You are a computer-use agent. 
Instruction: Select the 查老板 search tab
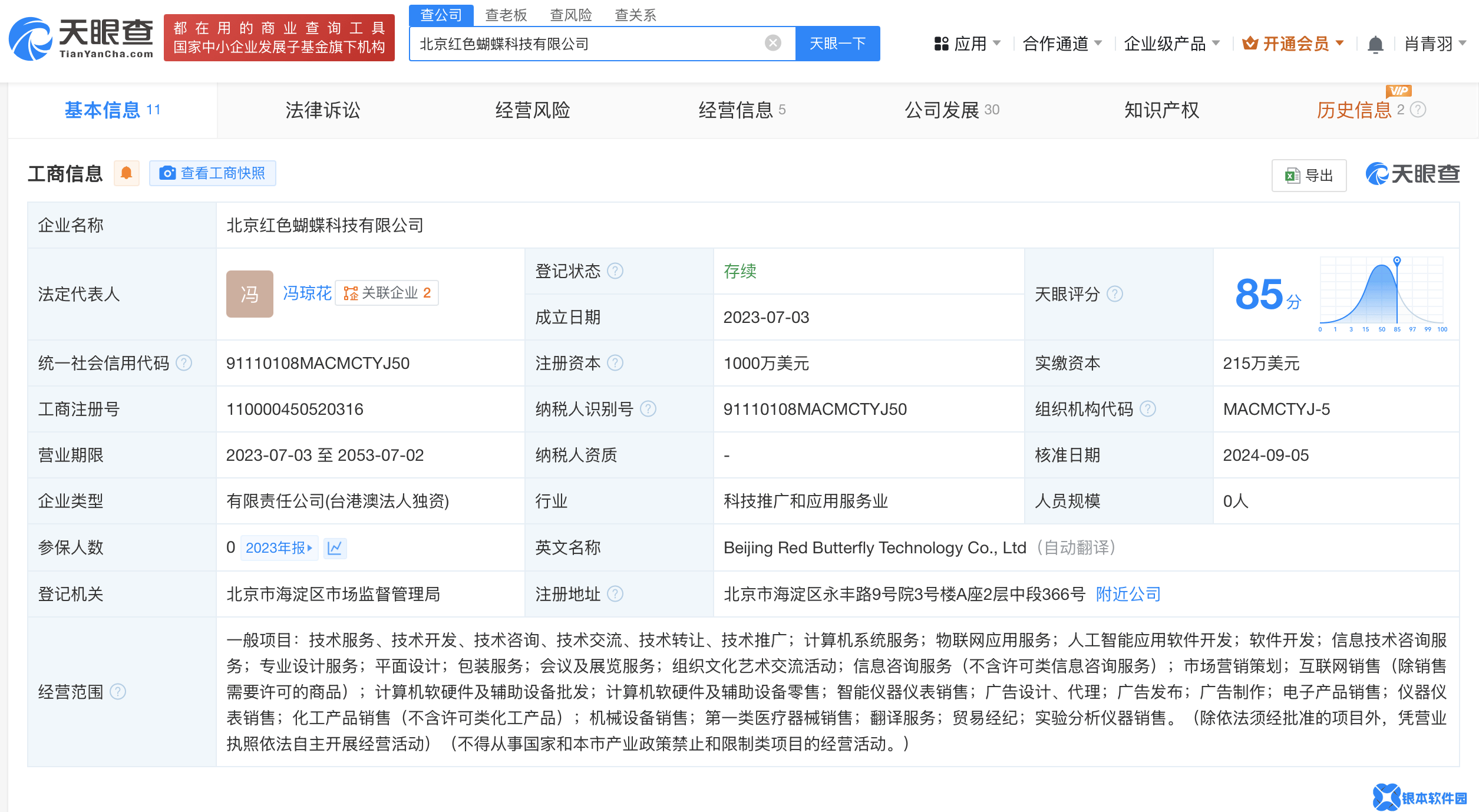click(x=506, y=15)
